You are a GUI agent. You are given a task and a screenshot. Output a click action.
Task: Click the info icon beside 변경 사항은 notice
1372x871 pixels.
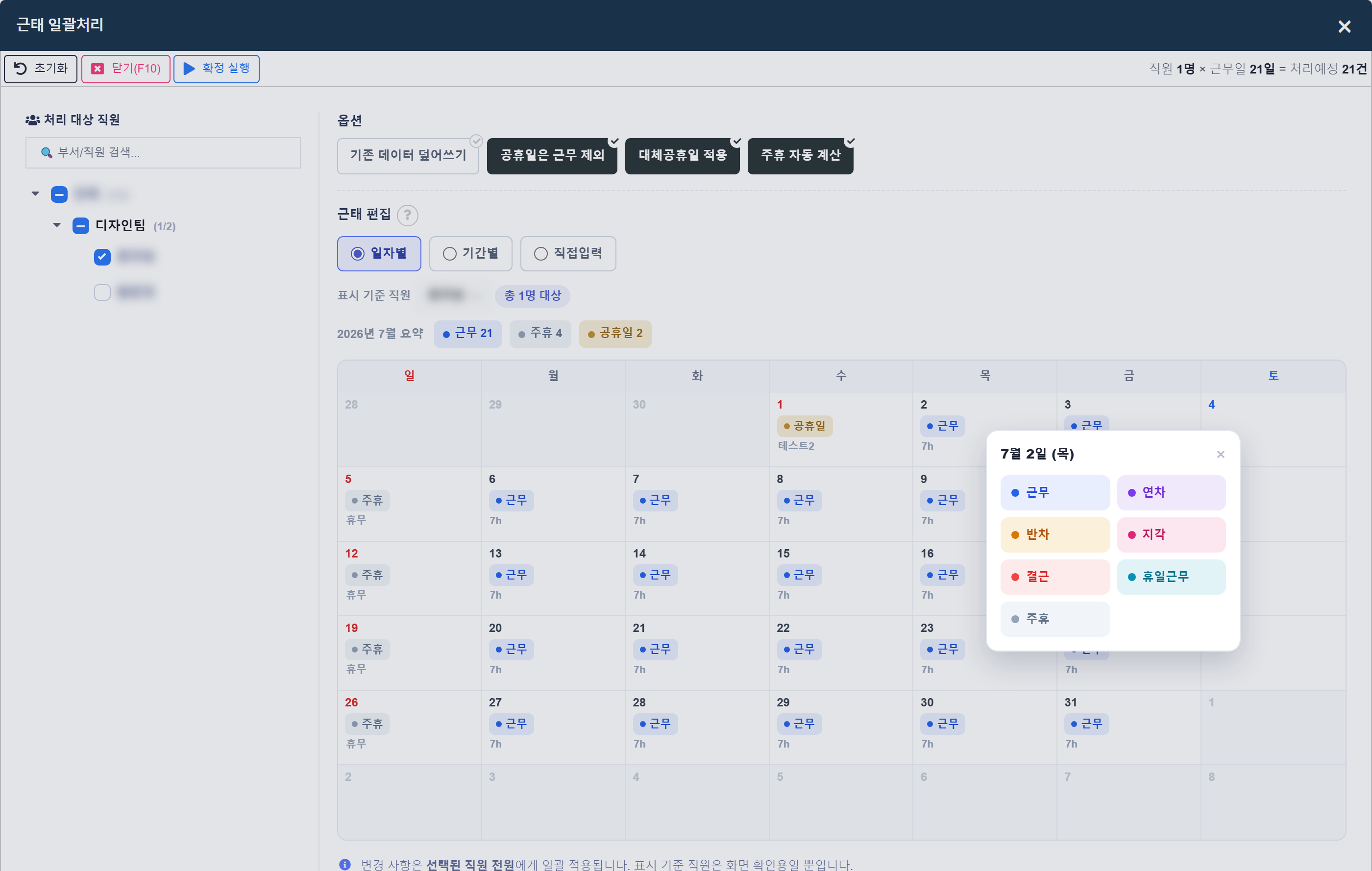click(x=344, y=864)
